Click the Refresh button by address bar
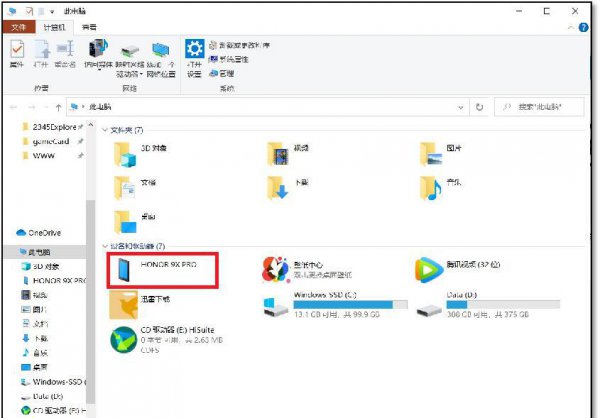Viewport: 600px width, 418px height. [x=480, y=106]
